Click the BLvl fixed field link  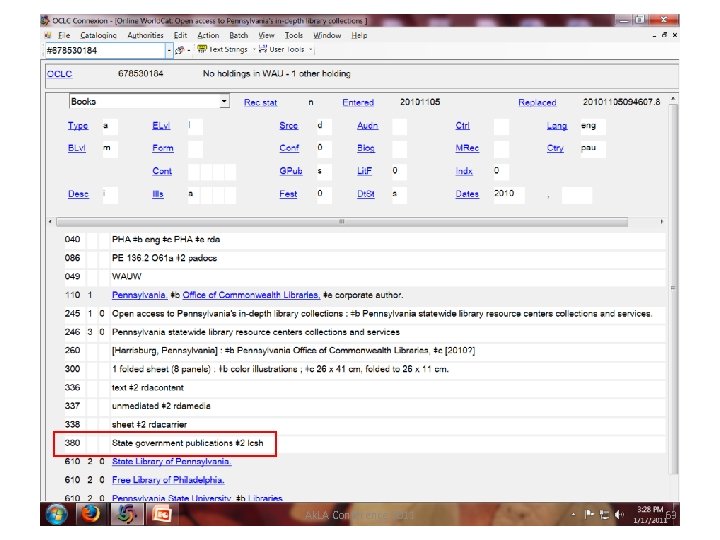coord(77,148)
